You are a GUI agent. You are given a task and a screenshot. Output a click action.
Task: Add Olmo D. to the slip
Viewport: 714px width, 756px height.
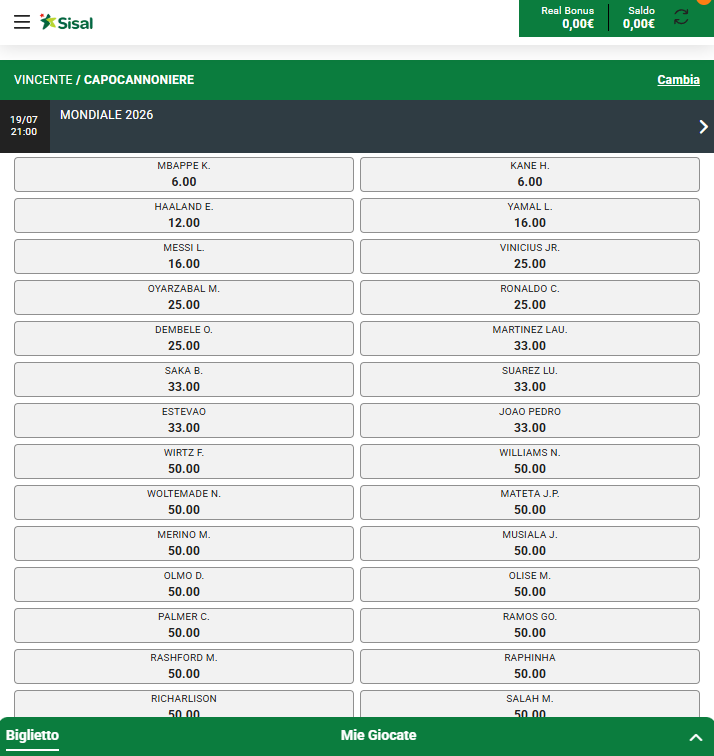coord(184,584)
